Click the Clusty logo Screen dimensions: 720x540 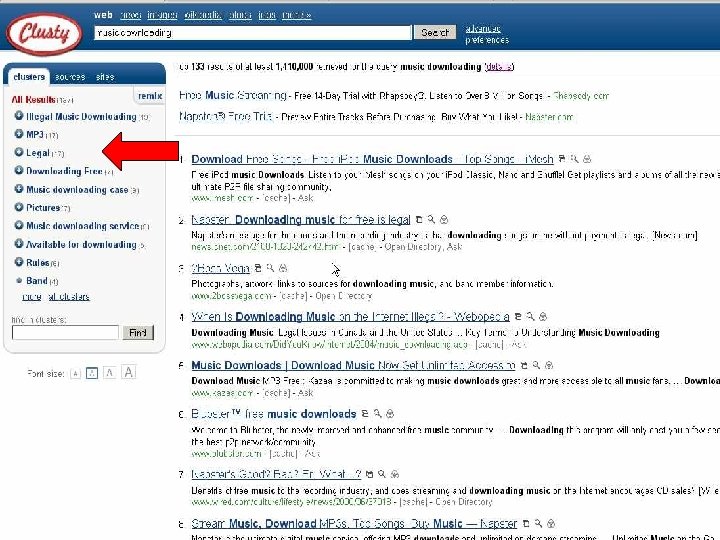tap(44, 33)
